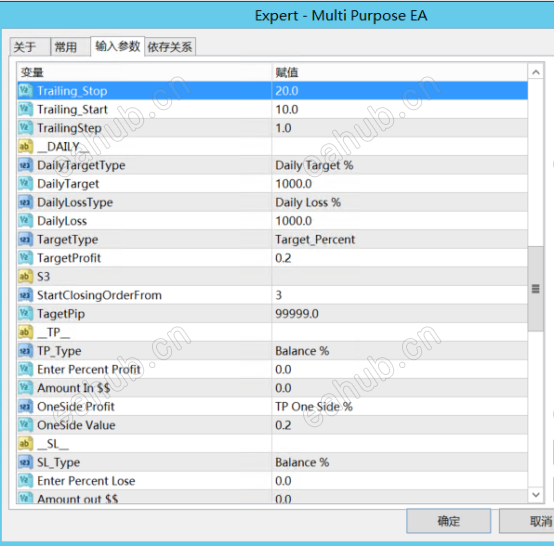Open TP_Type value Balance %

[400, 351]
